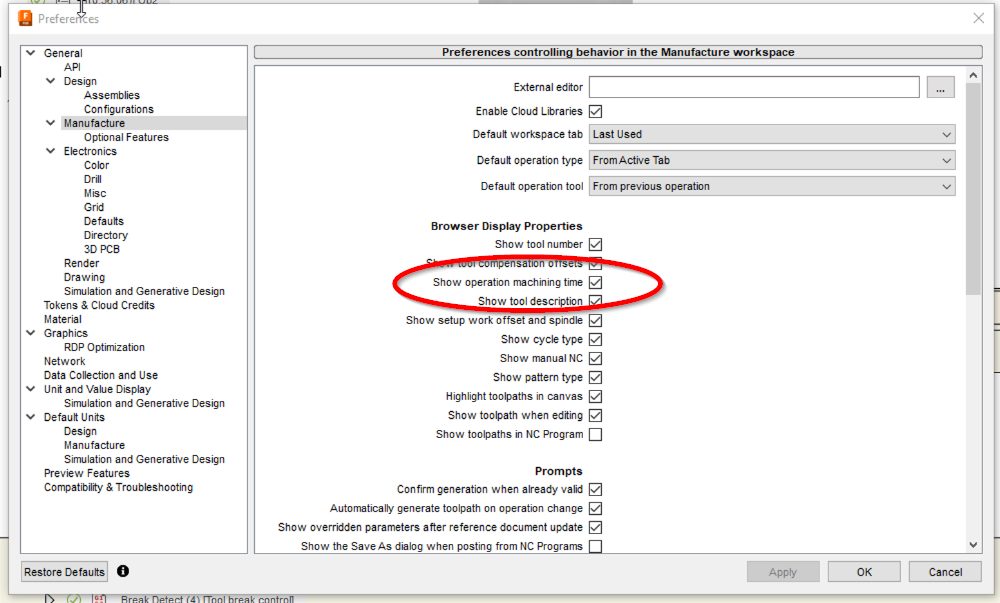The width and height of the screenshot is (1000, 603).
Task: Open Default operation type dropdown
Action: point(772,161)
